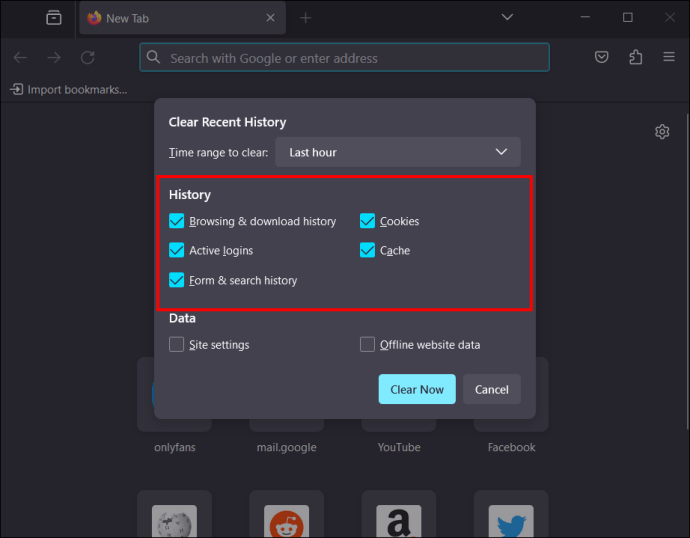This screenshot has width=690, height=538.
Task: Click the Clear Now button
Action: [417, 389]
